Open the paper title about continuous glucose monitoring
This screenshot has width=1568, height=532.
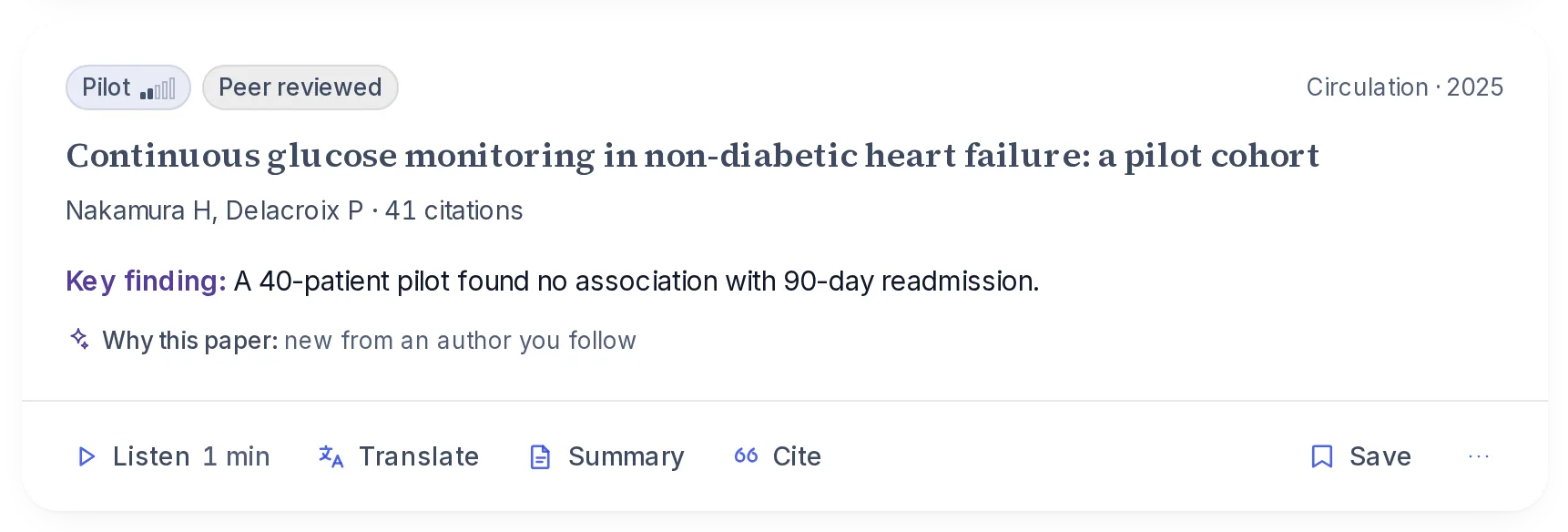tap(693, 156)
